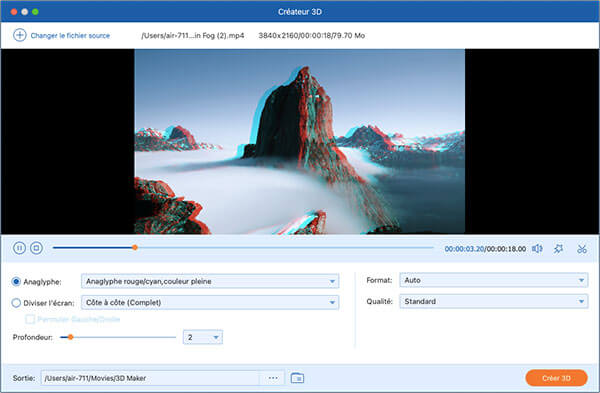This screenshot has width=600, height=393.
Task: Browse output path with three-dots button
Action: pos(273,378)
